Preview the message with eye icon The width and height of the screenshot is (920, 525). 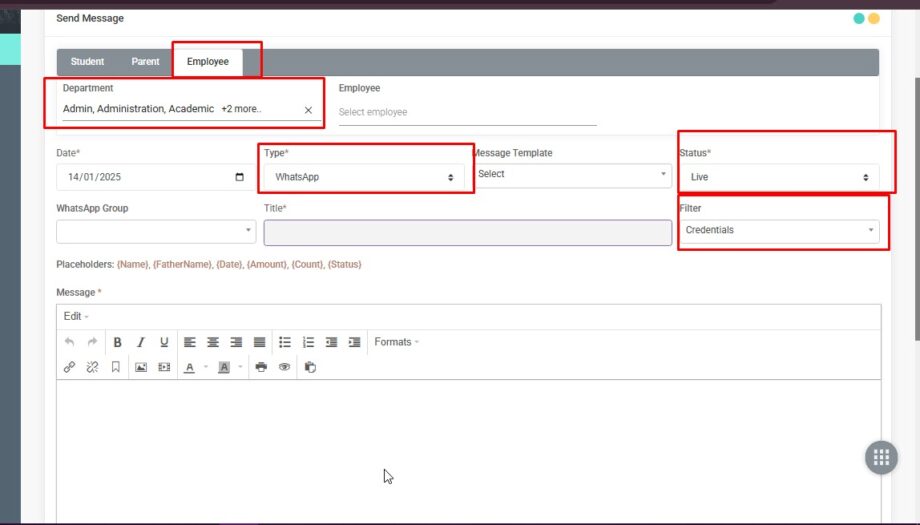[284, 367]
